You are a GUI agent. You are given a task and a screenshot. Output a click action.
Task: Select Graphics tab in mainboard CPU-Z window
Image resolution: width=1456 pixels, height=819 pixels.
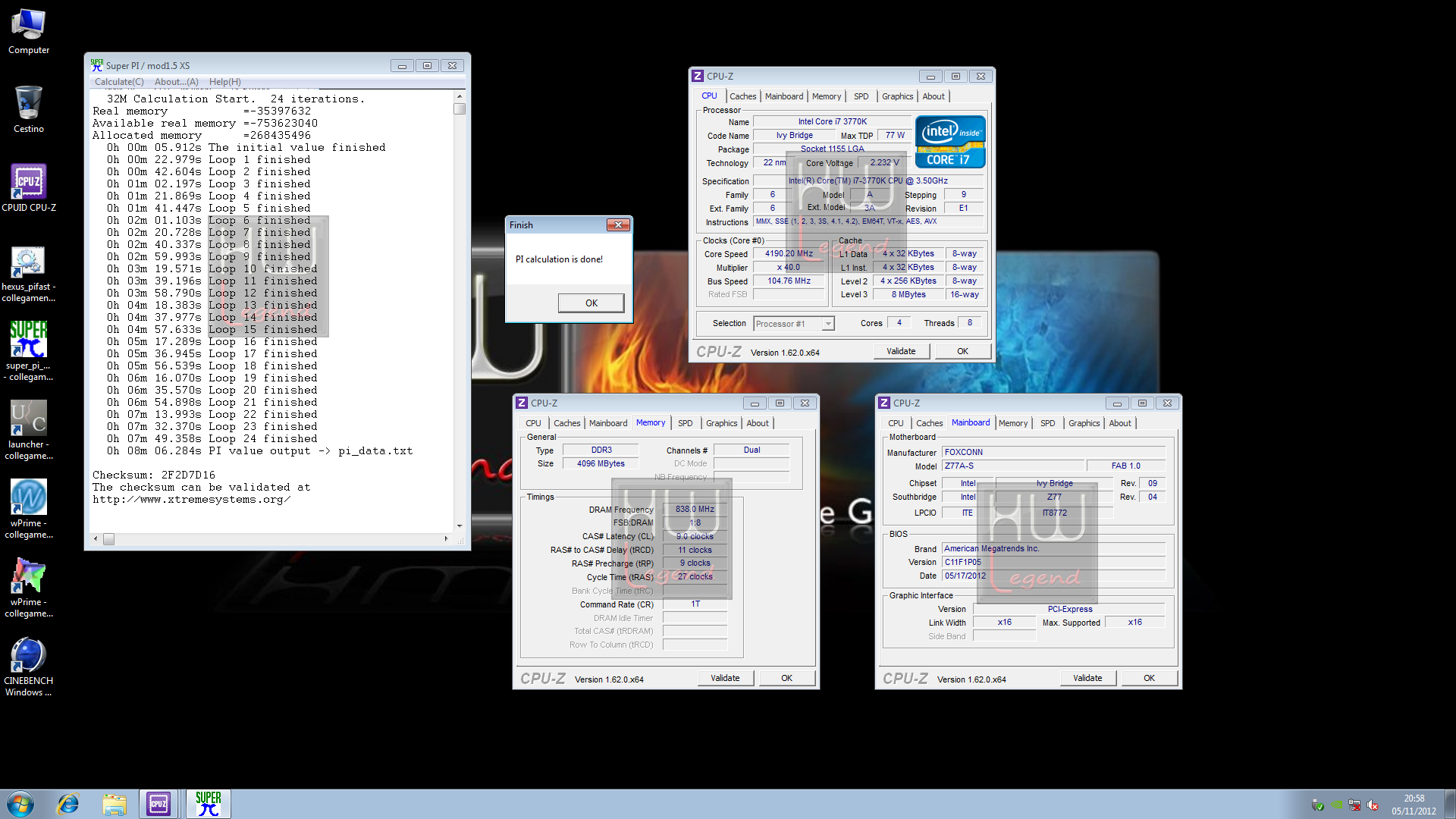(1084, 423)
